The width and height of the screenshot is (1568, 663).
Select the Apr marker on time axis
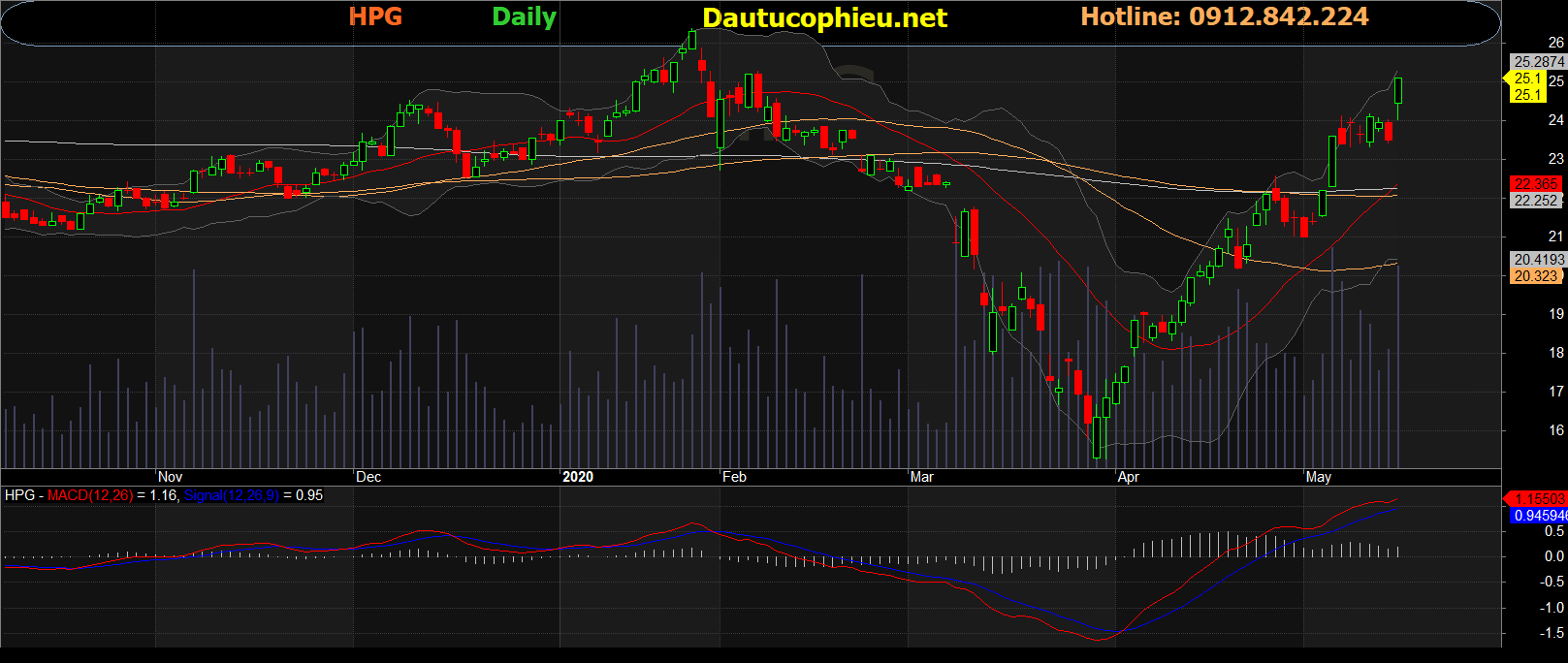(1128, 477)
